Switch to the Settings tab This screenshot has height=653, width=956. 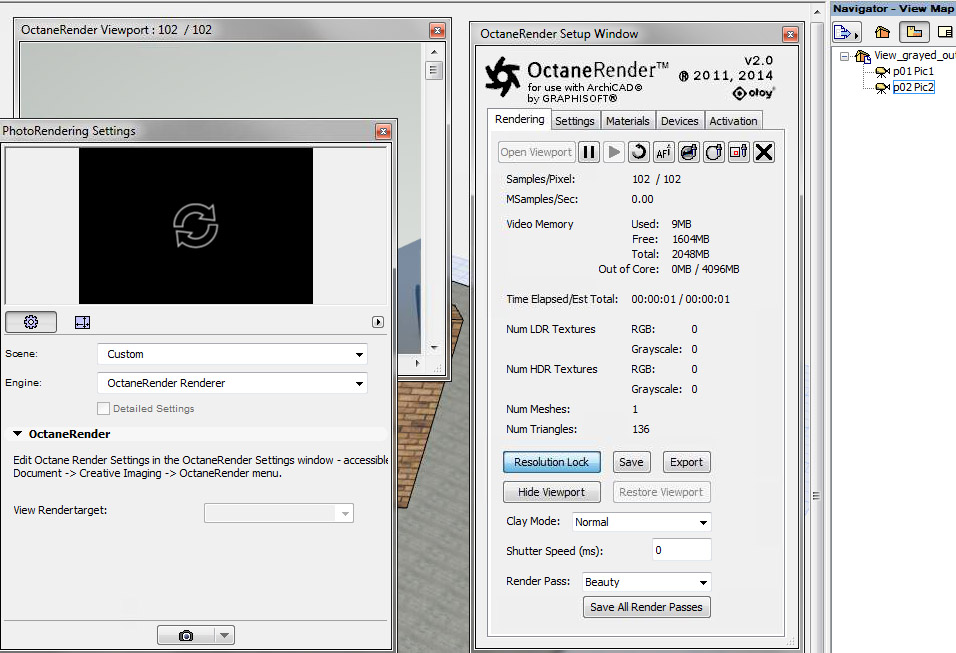pos(574,121)
